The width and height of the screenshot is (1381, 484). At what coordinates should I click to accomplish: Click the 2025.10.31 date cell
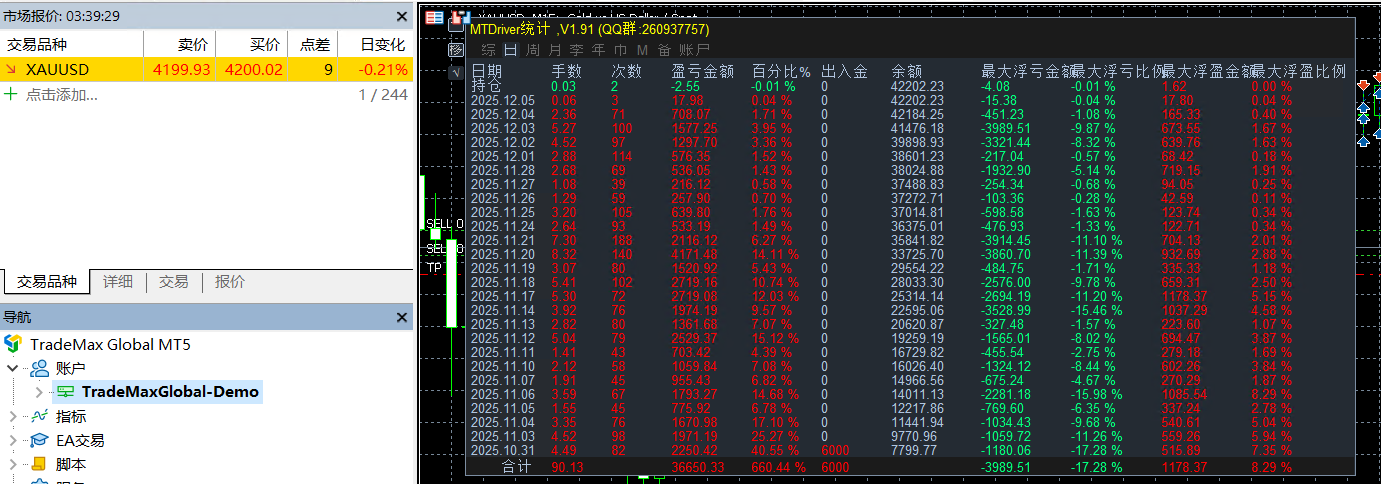coord(502,451)
